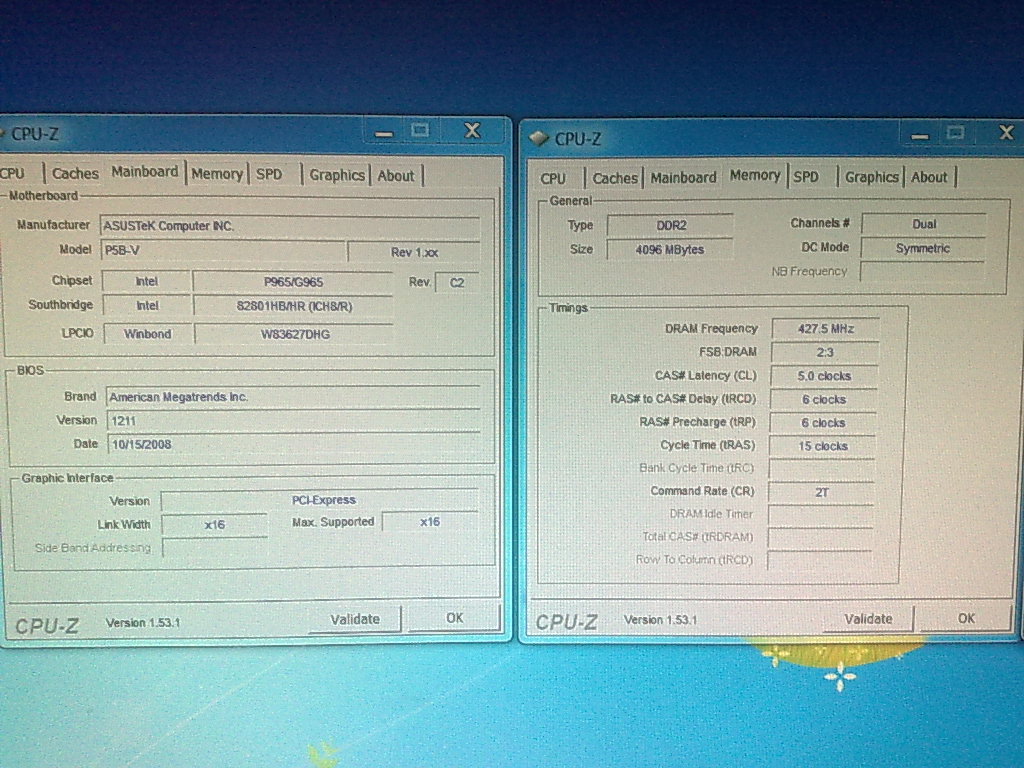
Task: Click the CAS# Latency value 5.0 clocks
Action: [824, 376]
